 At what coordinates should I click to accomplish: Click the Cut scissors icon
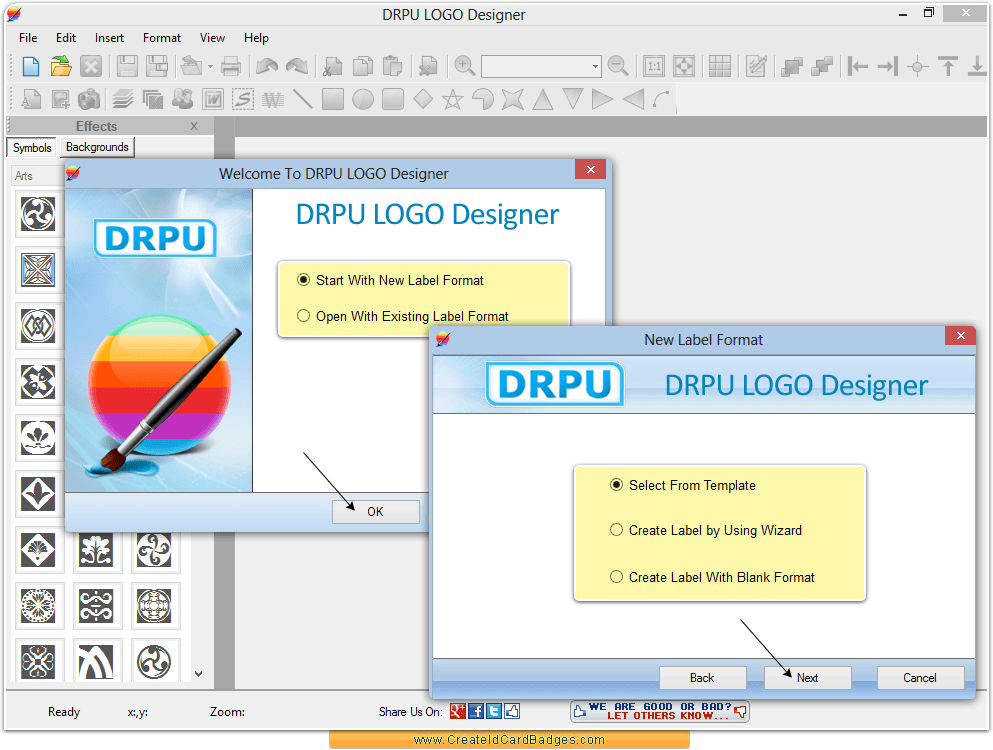tap(332, 66)
